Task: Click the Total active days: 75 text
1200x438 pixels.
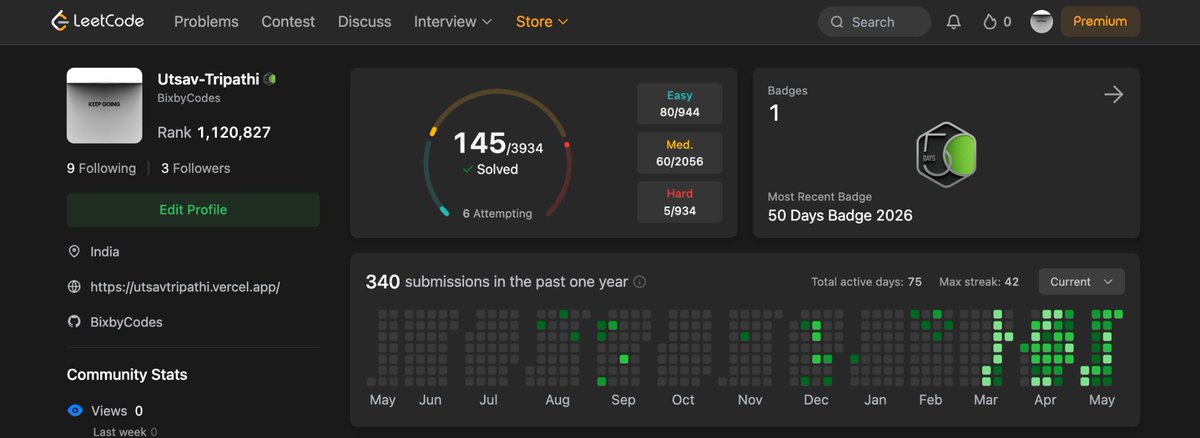Action: (x=866, y=282)
